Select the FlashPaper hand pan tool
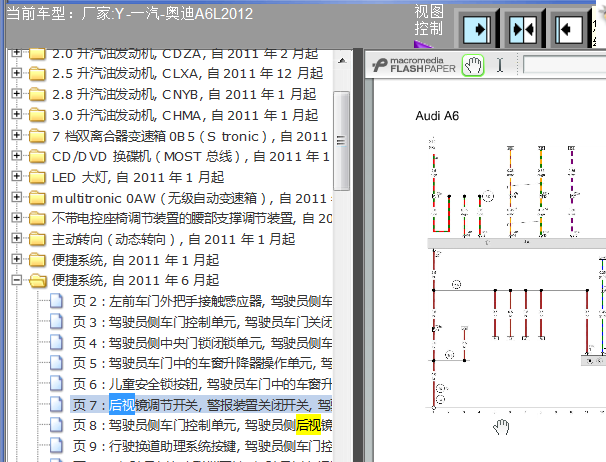This screenshot has height=462, width=606. [473, 65]
